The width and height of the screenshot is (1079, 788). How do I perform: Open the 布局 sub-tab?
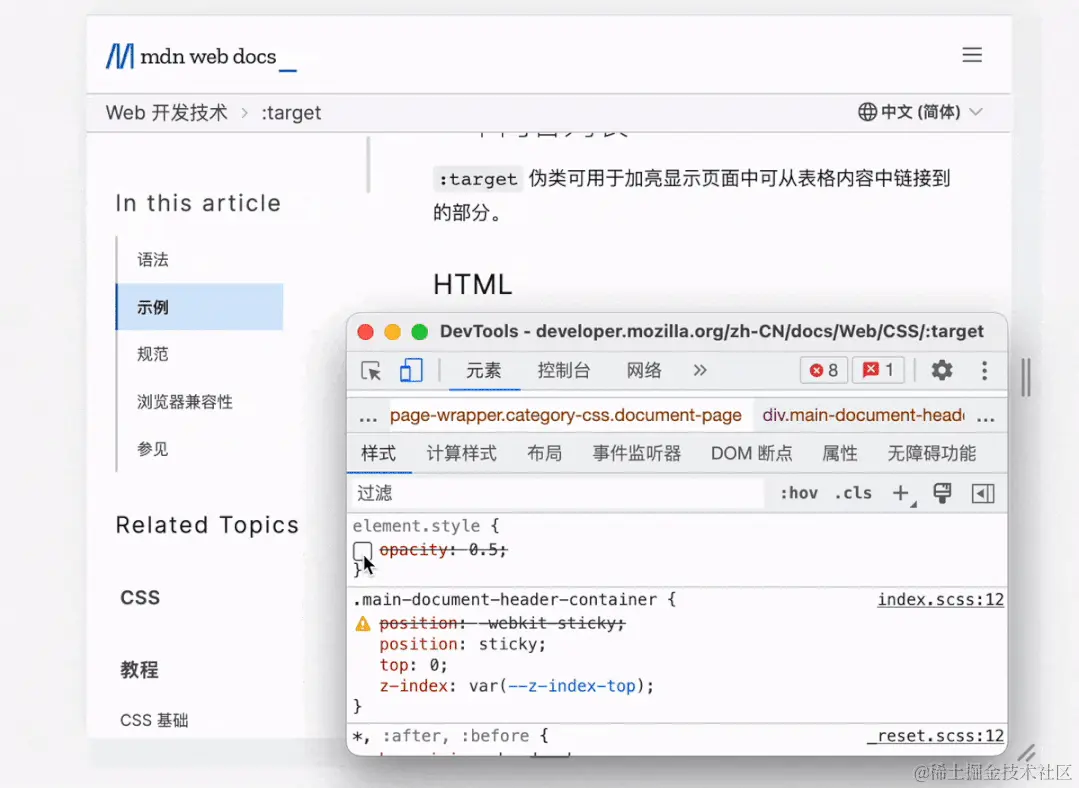click(544, 454)
